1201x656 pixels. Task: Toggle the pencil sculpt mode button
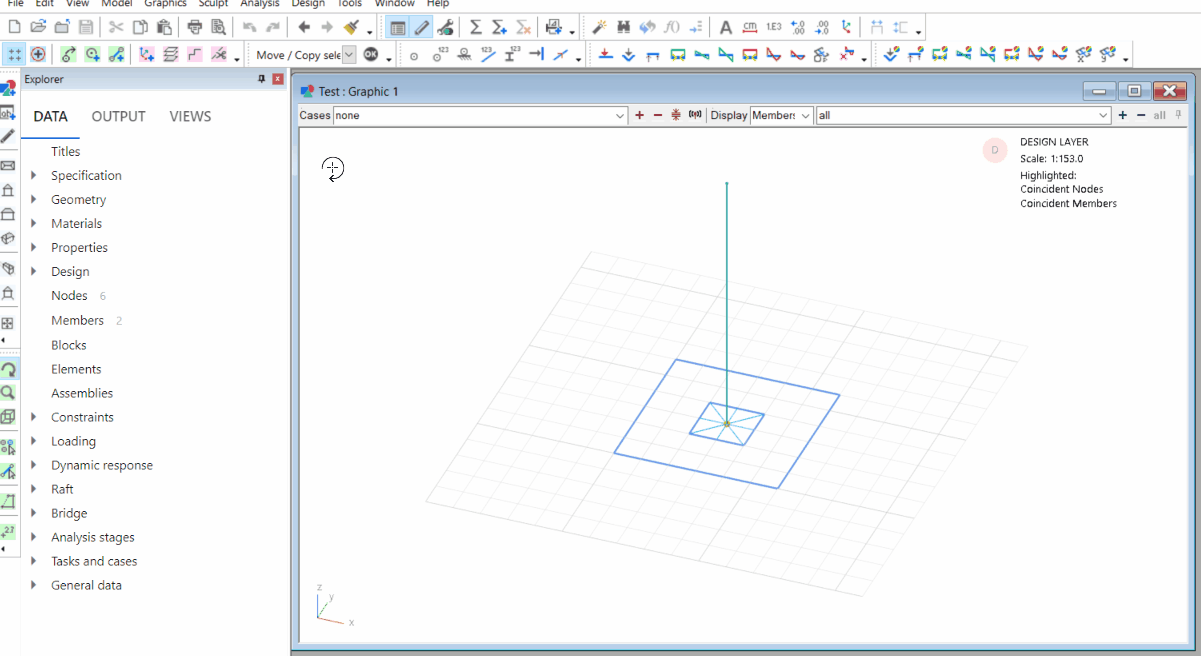tap(422, 27)
